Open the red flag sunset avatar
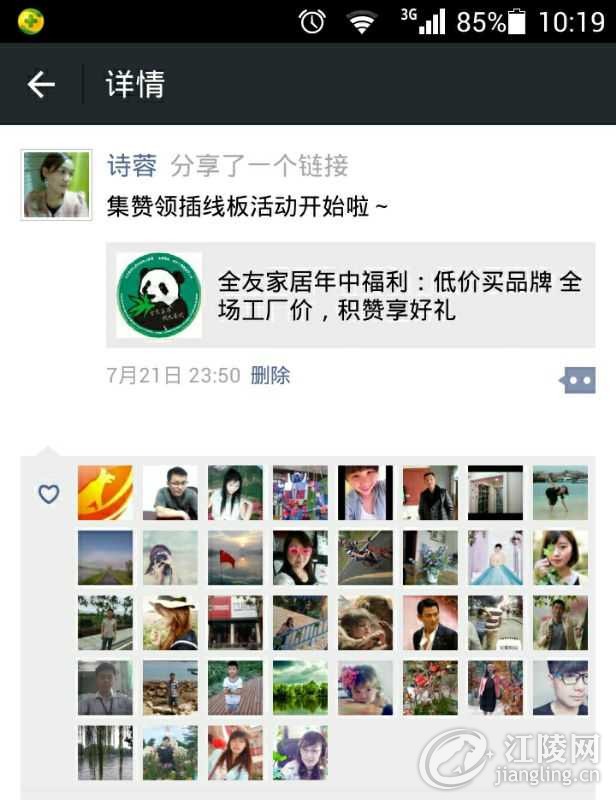The width and height of the screenshot is (616, 800). [x=235, y=557]
